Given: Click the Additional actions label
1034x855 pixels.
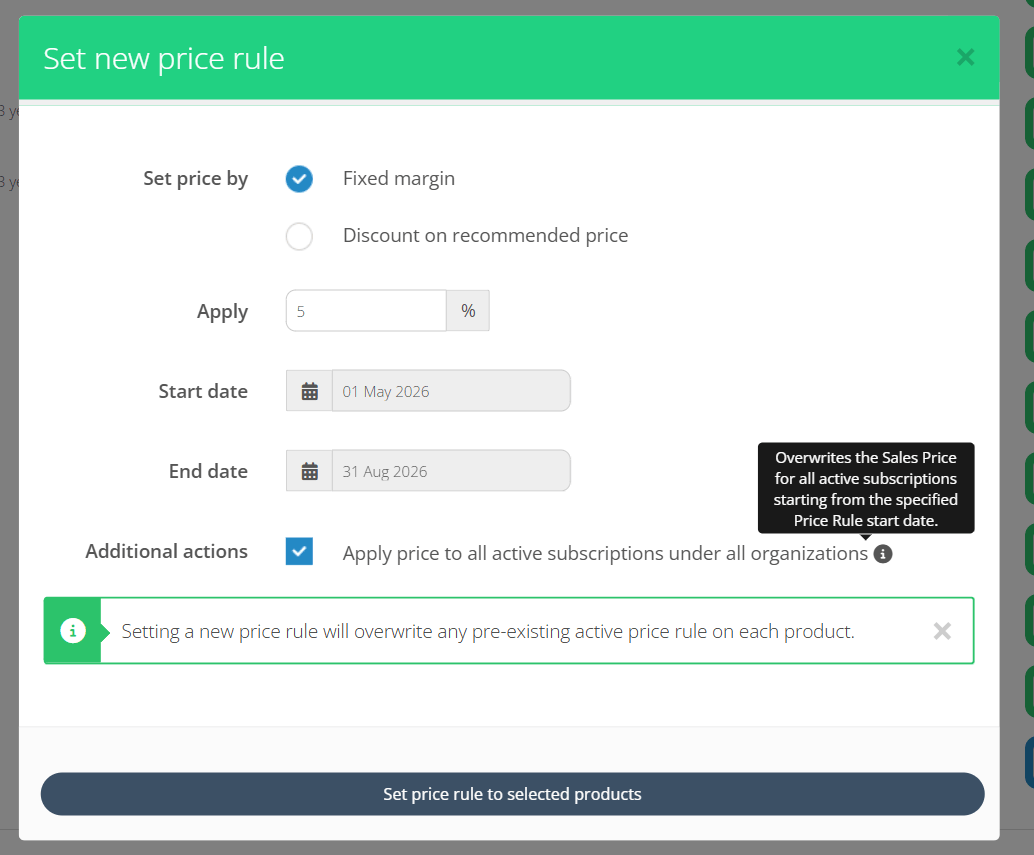Looking at the screenshot, I should [166, 551].
